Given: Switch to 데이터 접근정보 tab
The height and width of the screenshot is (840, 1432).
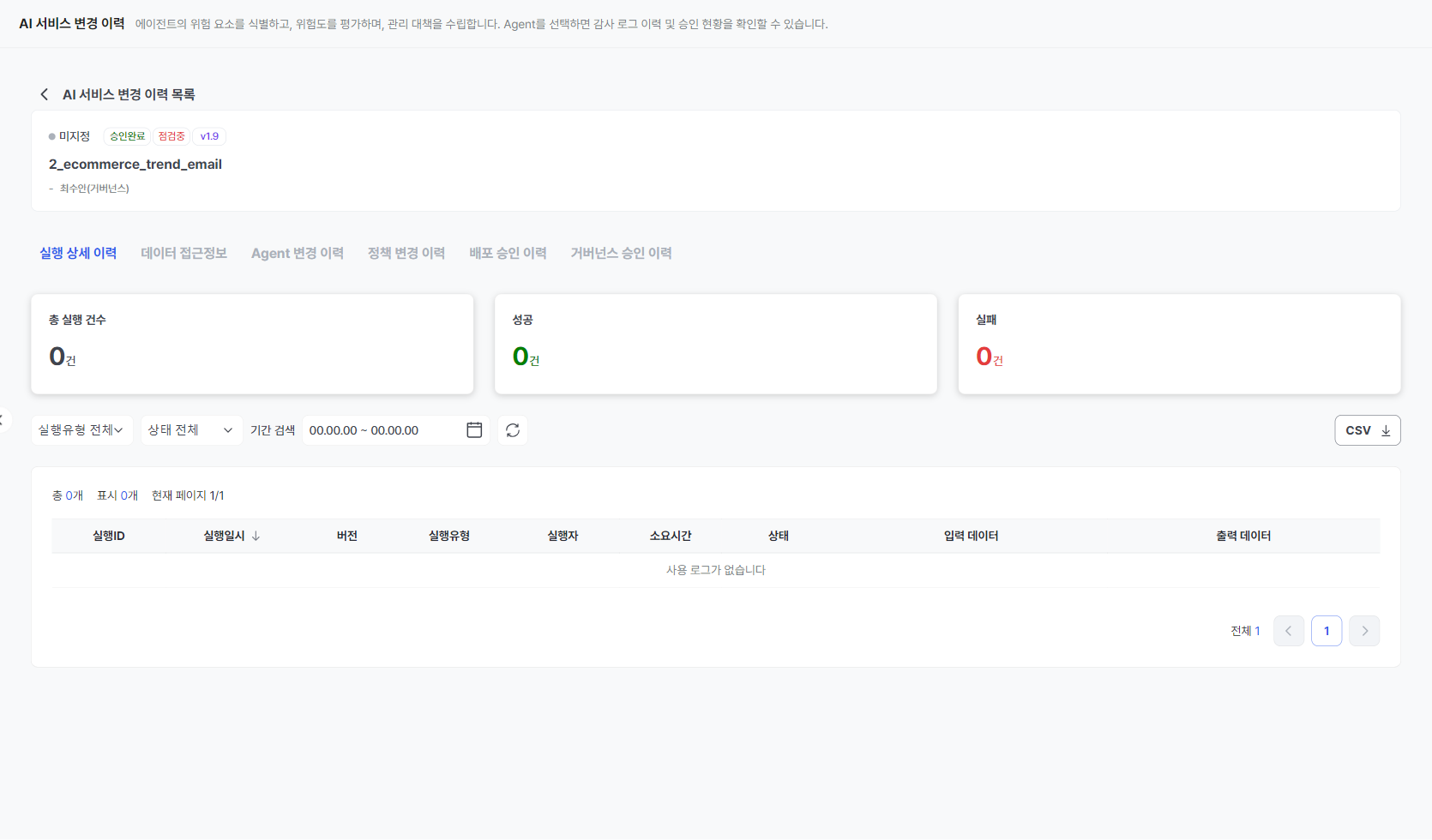Looking at the screenshot, I should [184, 253].
